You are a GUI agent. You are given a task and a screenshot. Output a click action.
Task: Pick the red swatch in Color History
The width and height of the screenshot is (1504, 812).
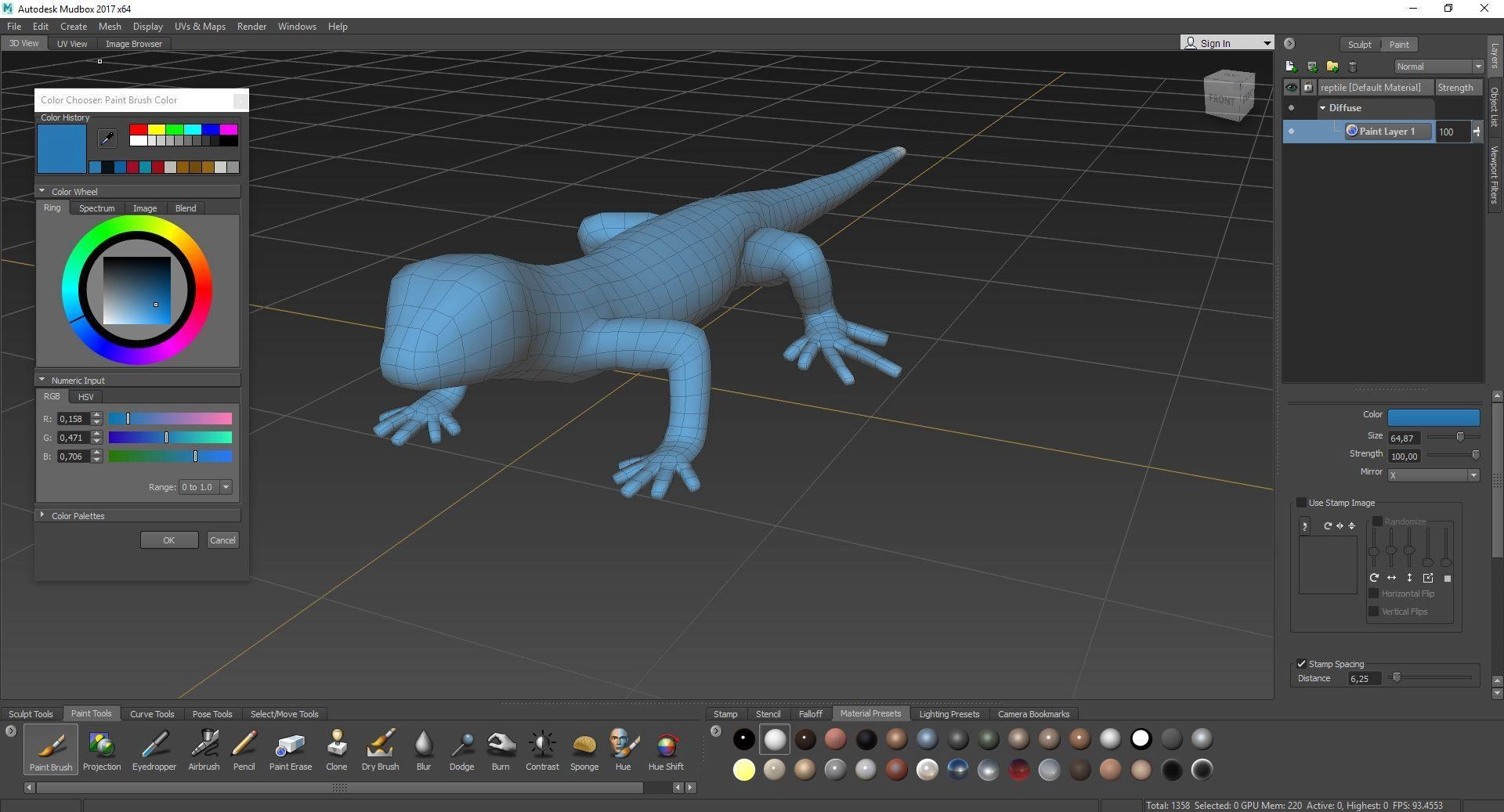(x=139, y=129)
